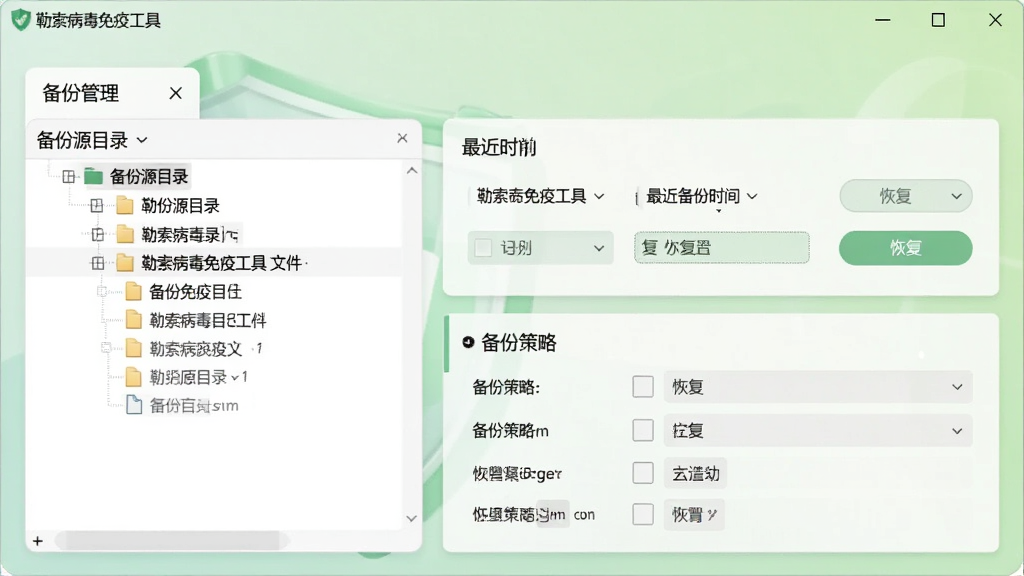The image size is (1024, 576).
Task: Toggle the third strategy row checkbox
Action: [643, 473]
